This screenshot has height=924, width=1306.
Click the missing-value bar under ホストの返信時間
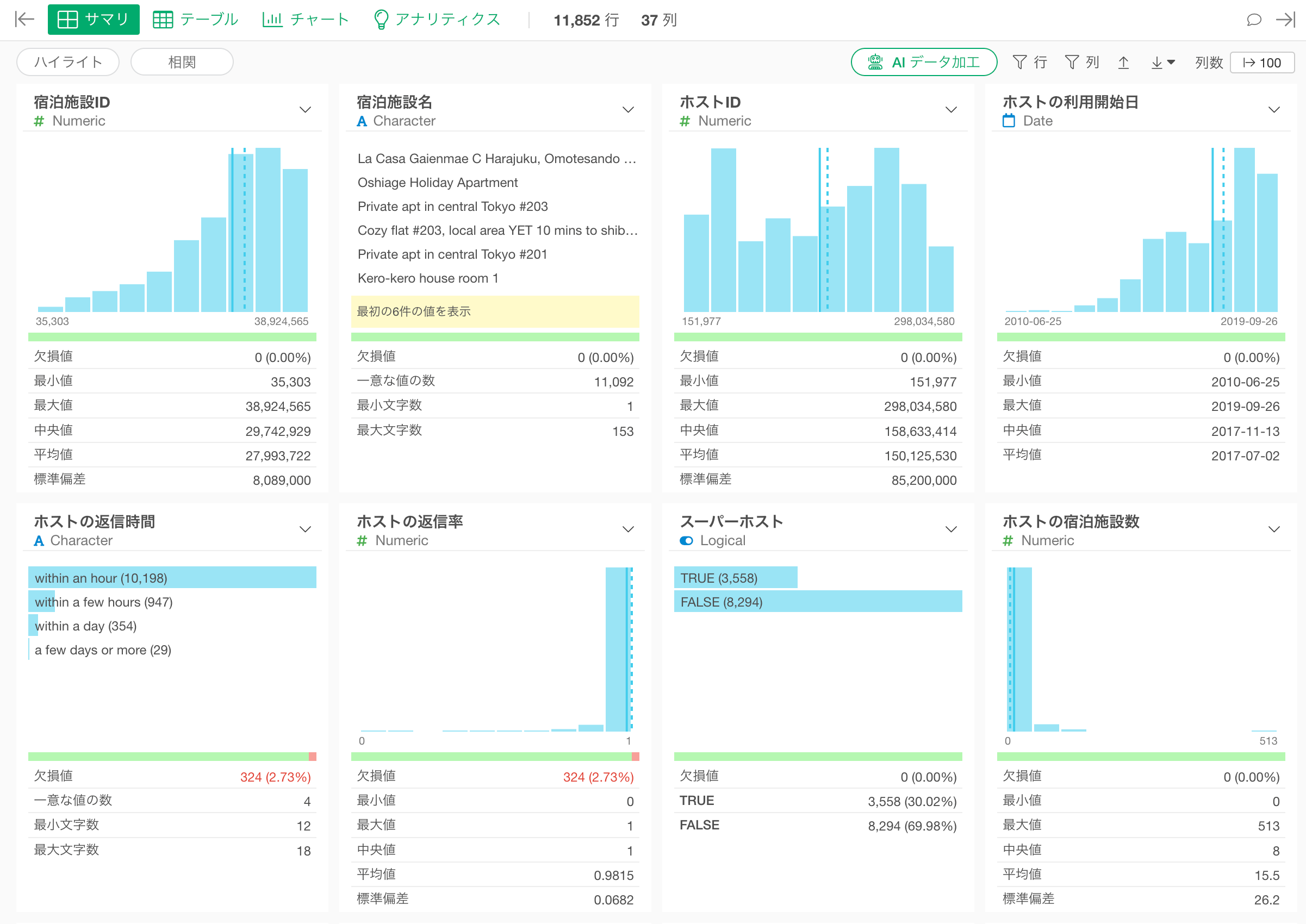[x=312, y=756]
